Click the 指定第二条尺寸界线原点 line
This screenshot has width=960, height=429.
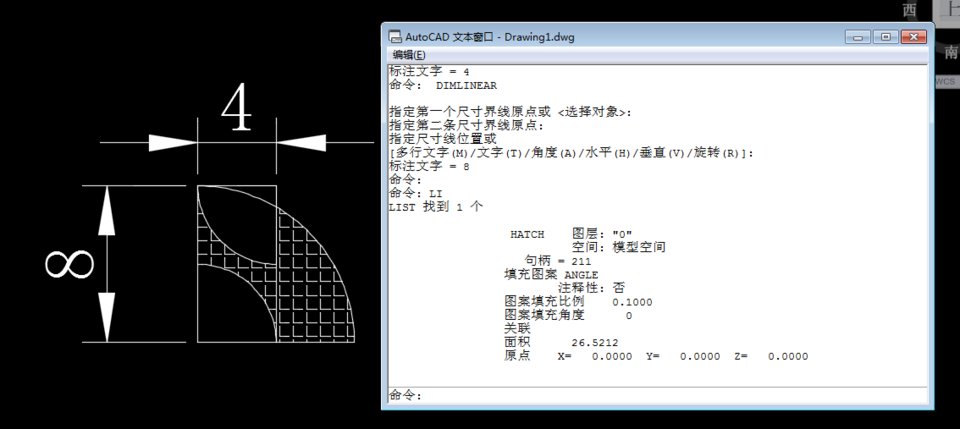[x=467, y=126]
